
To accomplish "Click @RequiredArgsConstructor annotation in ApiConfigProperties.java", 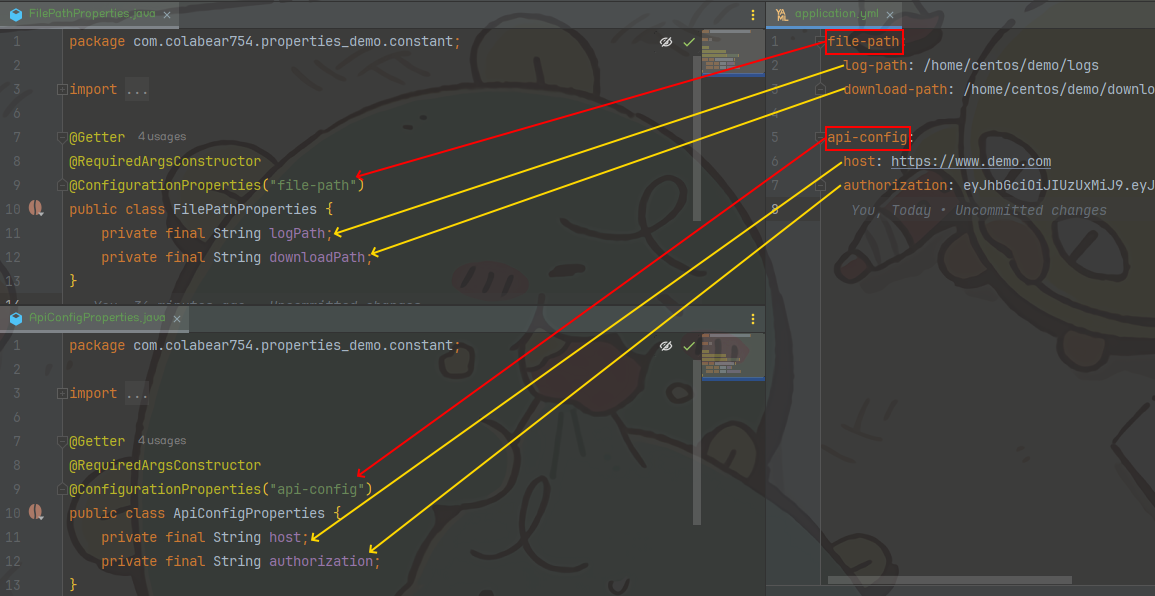I will click(165, 466).
